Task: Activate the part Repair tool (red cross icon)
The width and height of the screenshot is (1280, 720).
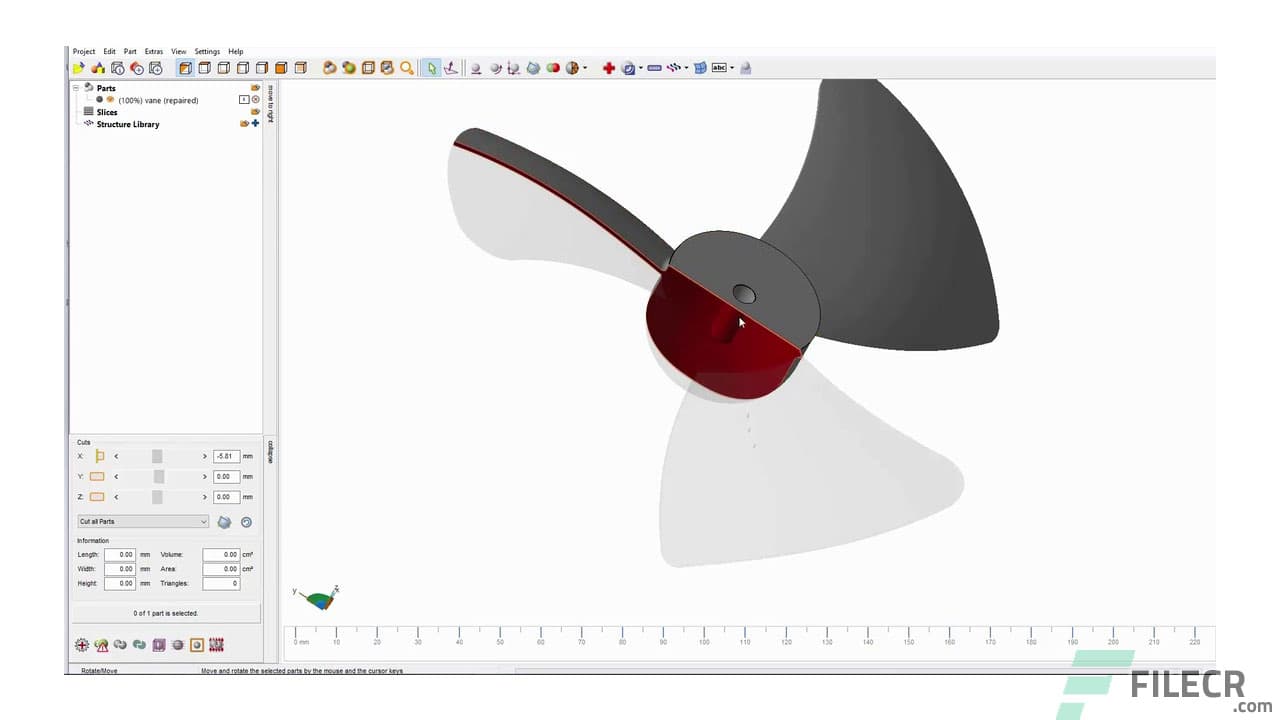Action: click(610, 67)
